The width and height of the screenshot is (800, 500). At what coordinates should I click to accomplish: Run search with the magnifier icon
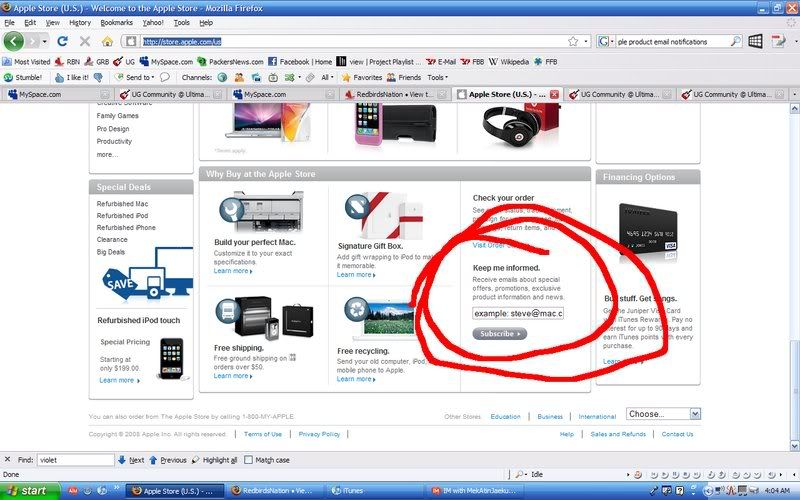pos(735,41)
